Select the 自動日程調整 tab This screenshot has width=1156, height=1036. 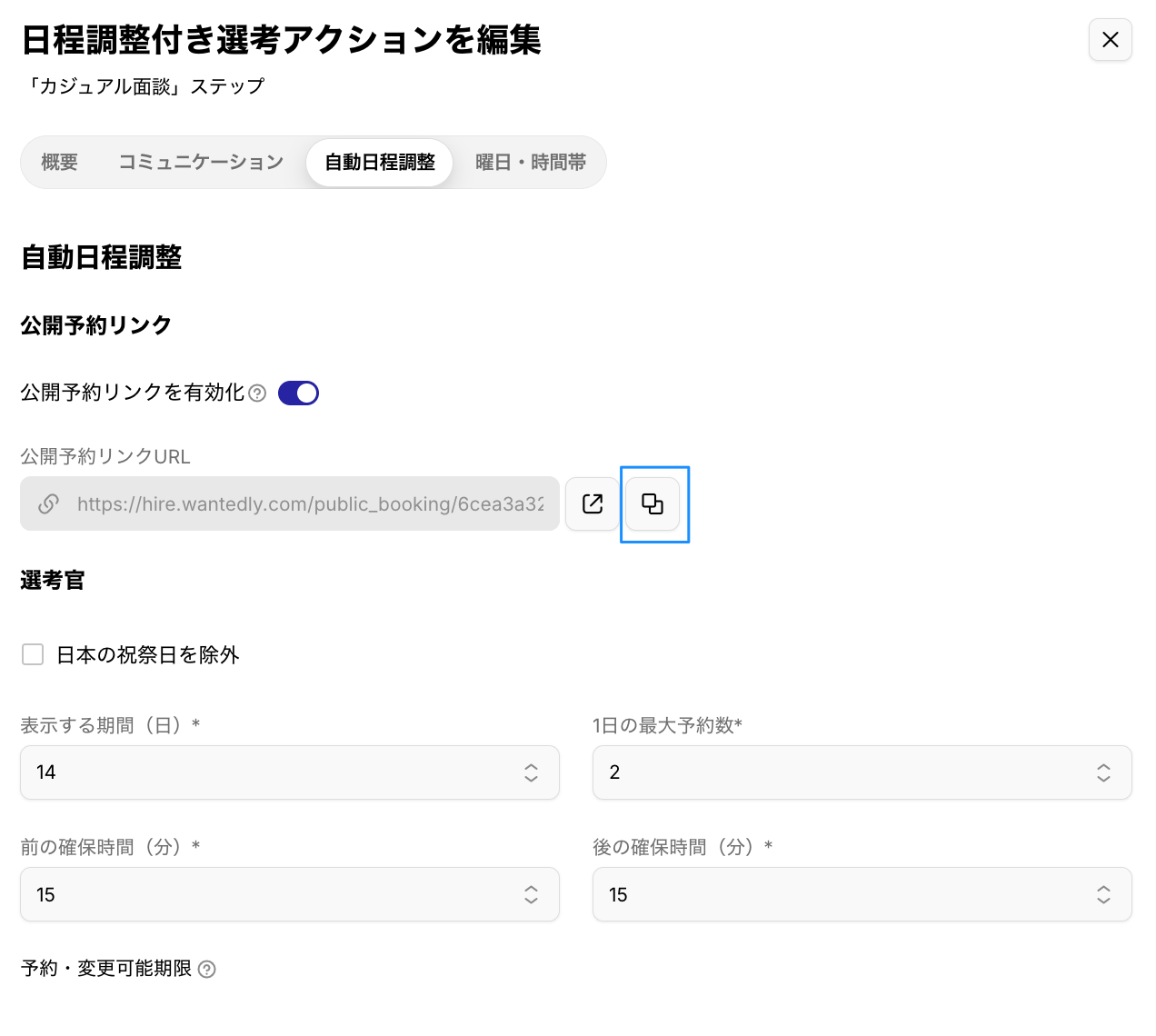point(380,163)
